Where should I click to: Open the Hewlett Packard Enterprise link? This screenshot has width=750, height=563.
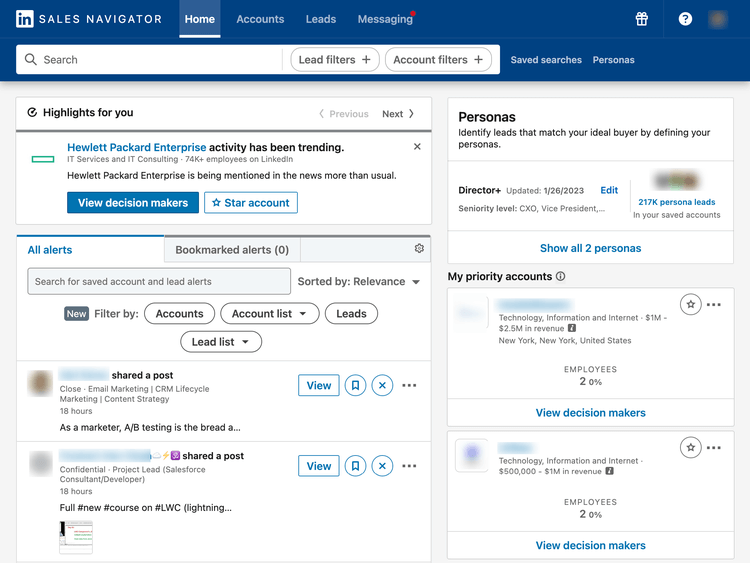tap(137, 147)
